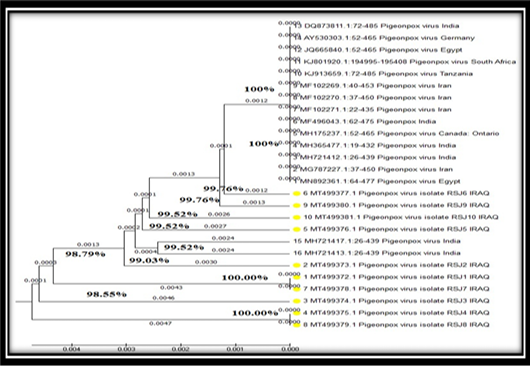Click the 0.0043 branch length value
Image resolution: width=530 pixels, height=366 pixels.
click(x=171, y=288)
